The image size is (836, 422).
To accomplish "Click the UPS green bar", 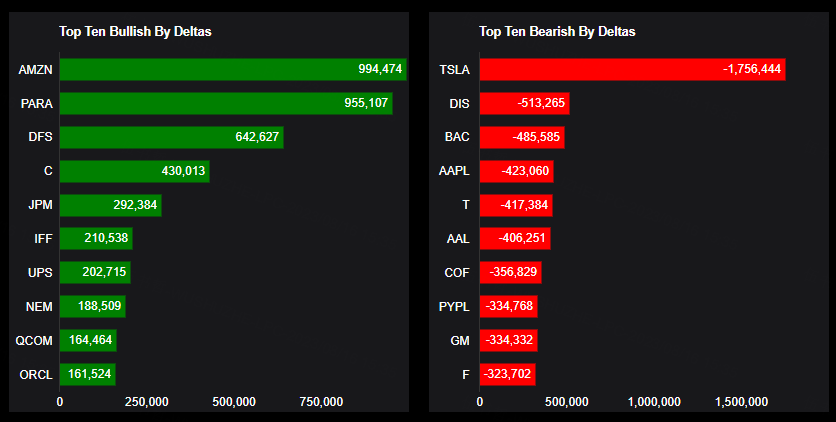I will (95, 273).
